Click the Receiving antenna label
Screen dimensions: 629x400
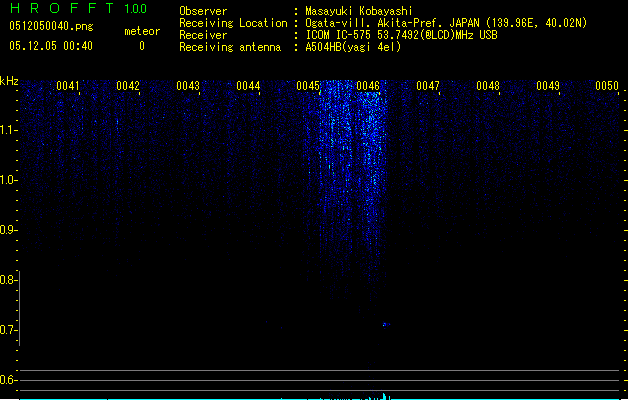[230, 47]
